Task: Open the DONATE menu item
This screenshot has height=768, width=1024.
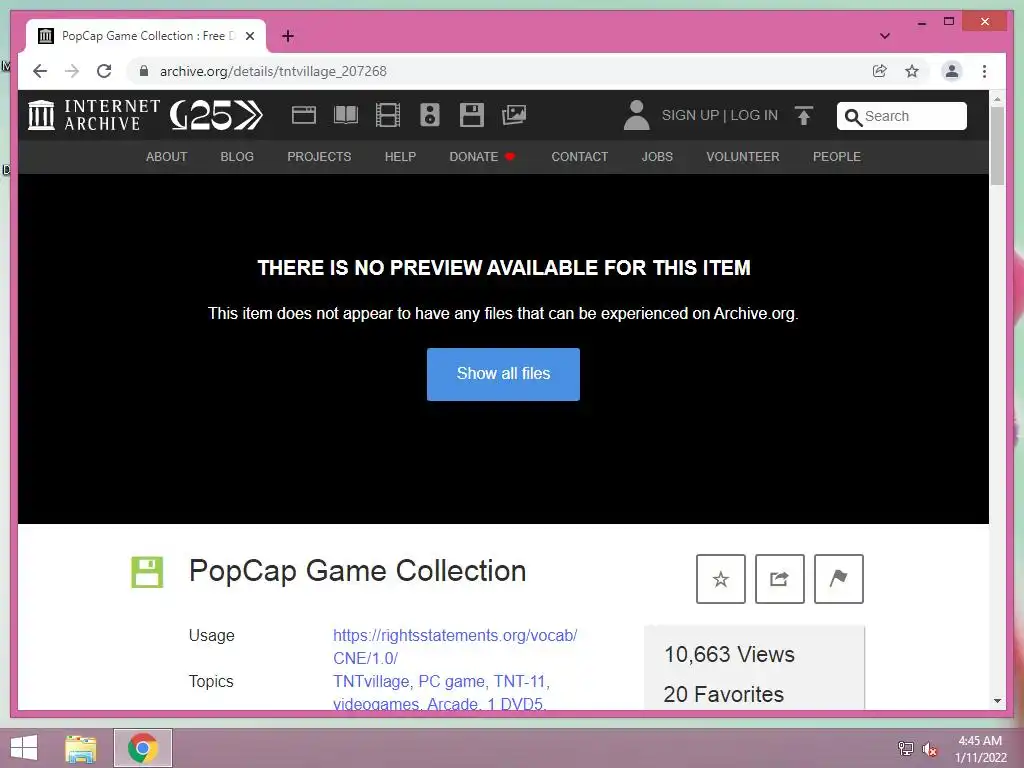Action: tap(482, 157)
